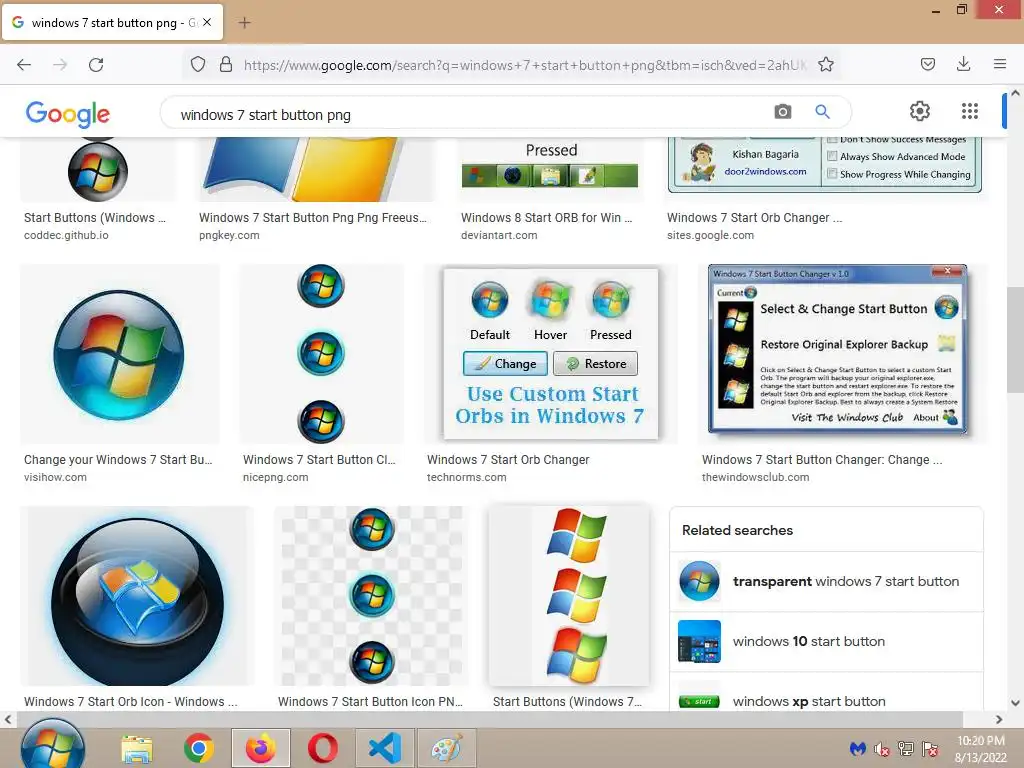This screenshot has width=1024, height=768.
Task: Click the forward navigation arrow
Action: (60, 65)
